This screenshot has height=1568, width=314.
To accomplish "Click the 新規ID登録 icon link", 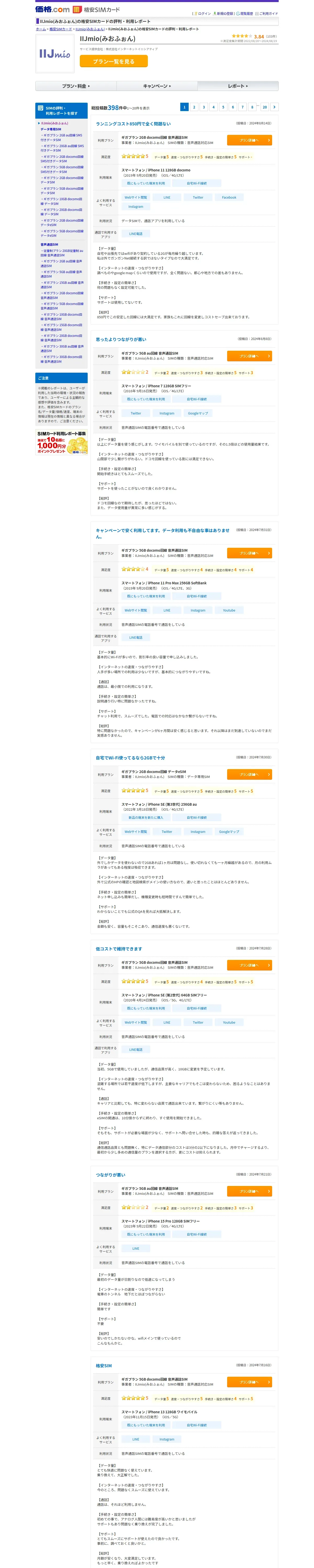I will click(x=223, y=13).
